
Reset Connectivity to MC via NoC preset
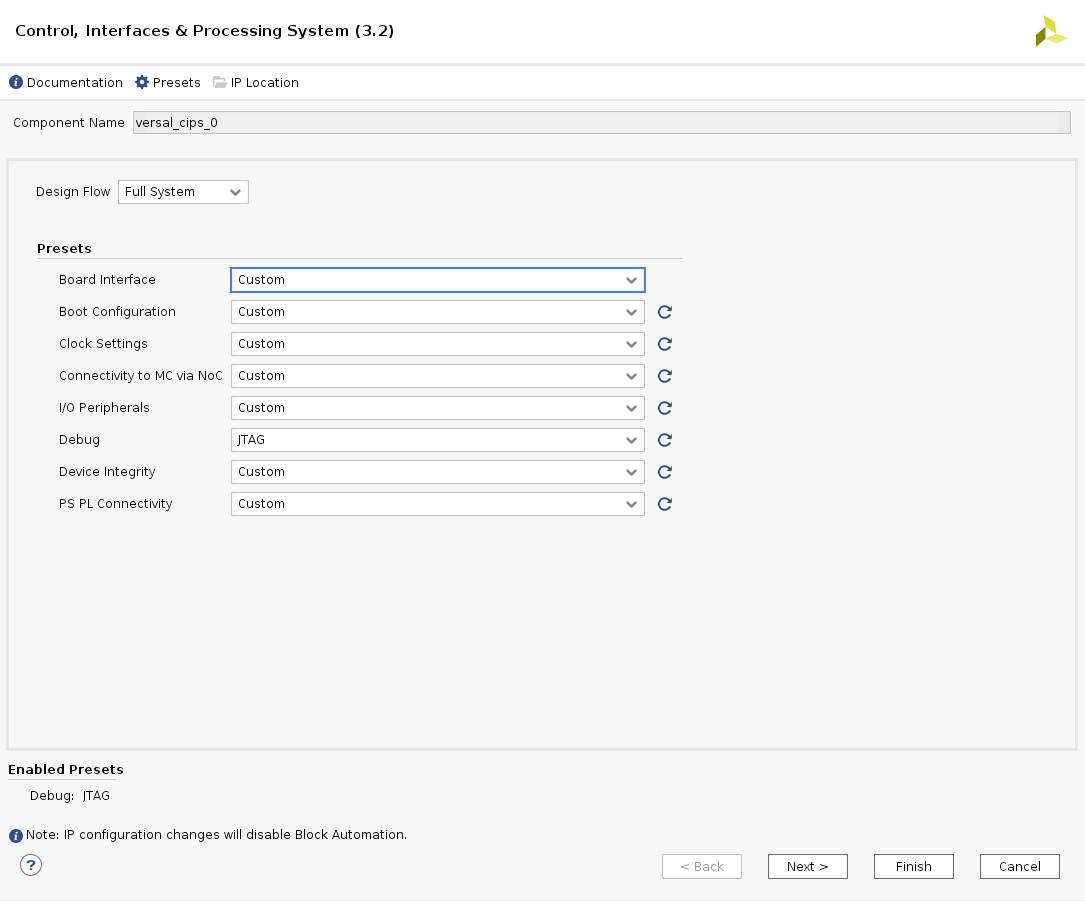pyautogui.click(x=664, y=376)
